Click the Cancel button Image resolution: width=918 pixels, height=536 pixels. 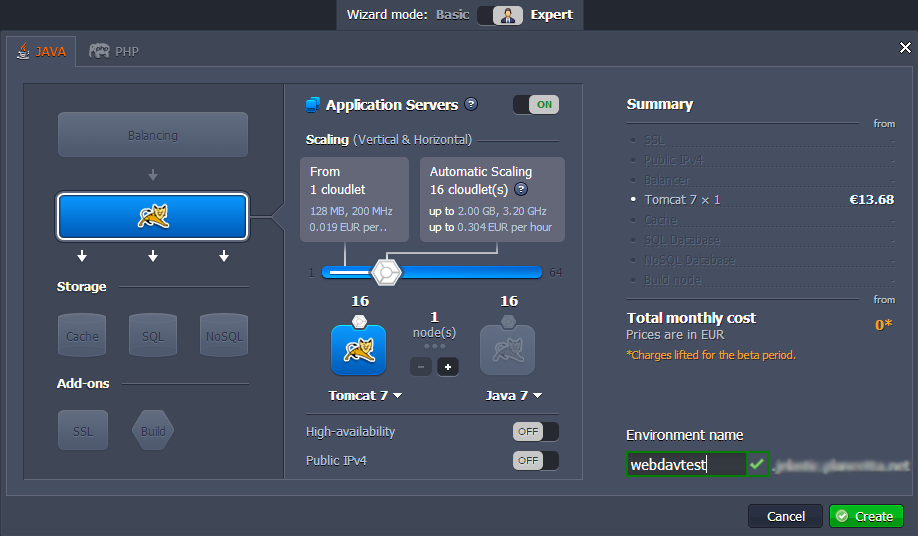coord(786,516)
